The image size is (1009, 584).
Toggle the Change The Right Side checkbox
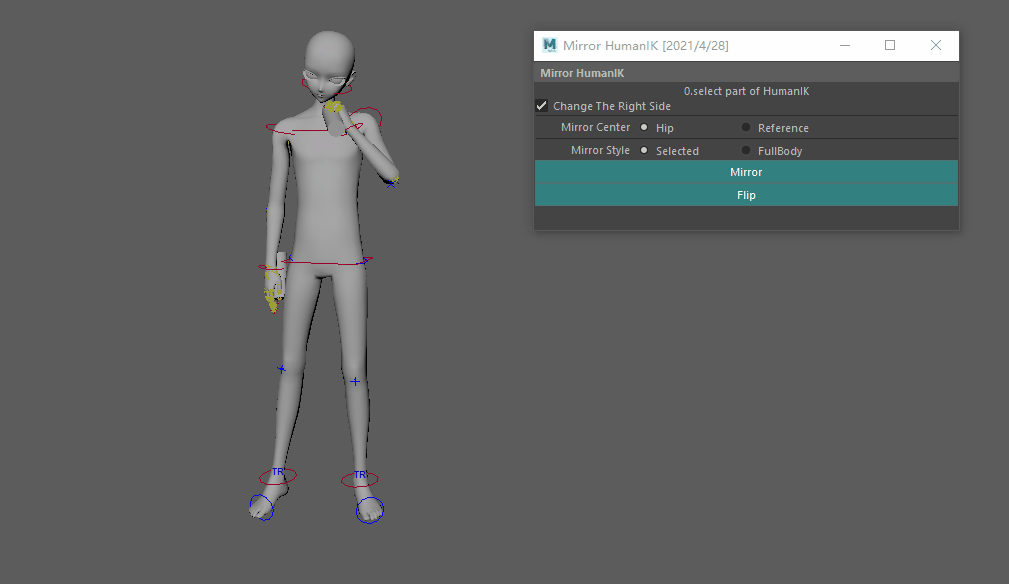542,106
